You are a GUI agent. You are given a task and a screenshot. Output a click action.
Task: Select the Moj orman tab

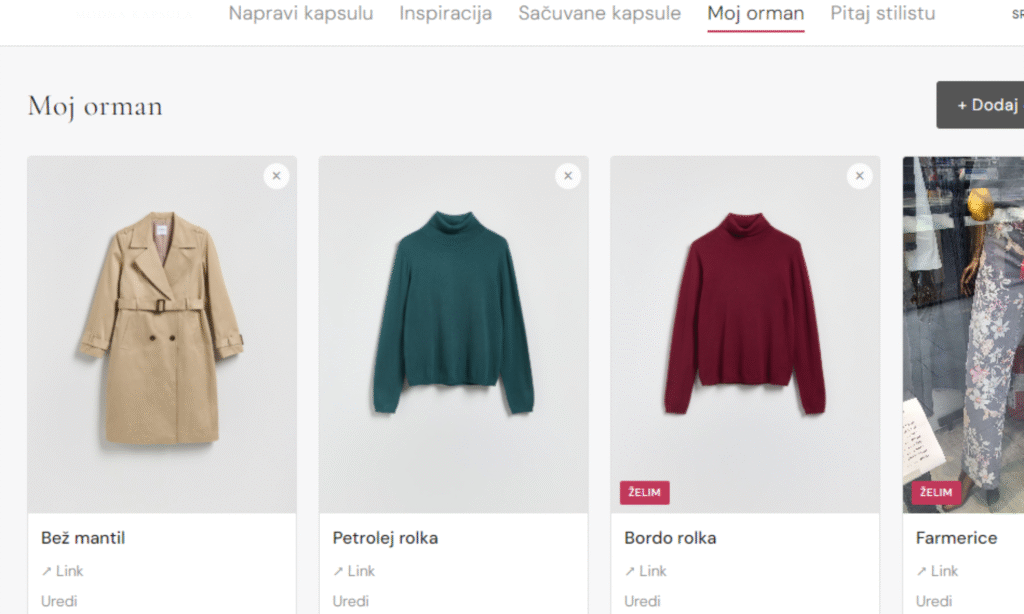pos(755,14)
